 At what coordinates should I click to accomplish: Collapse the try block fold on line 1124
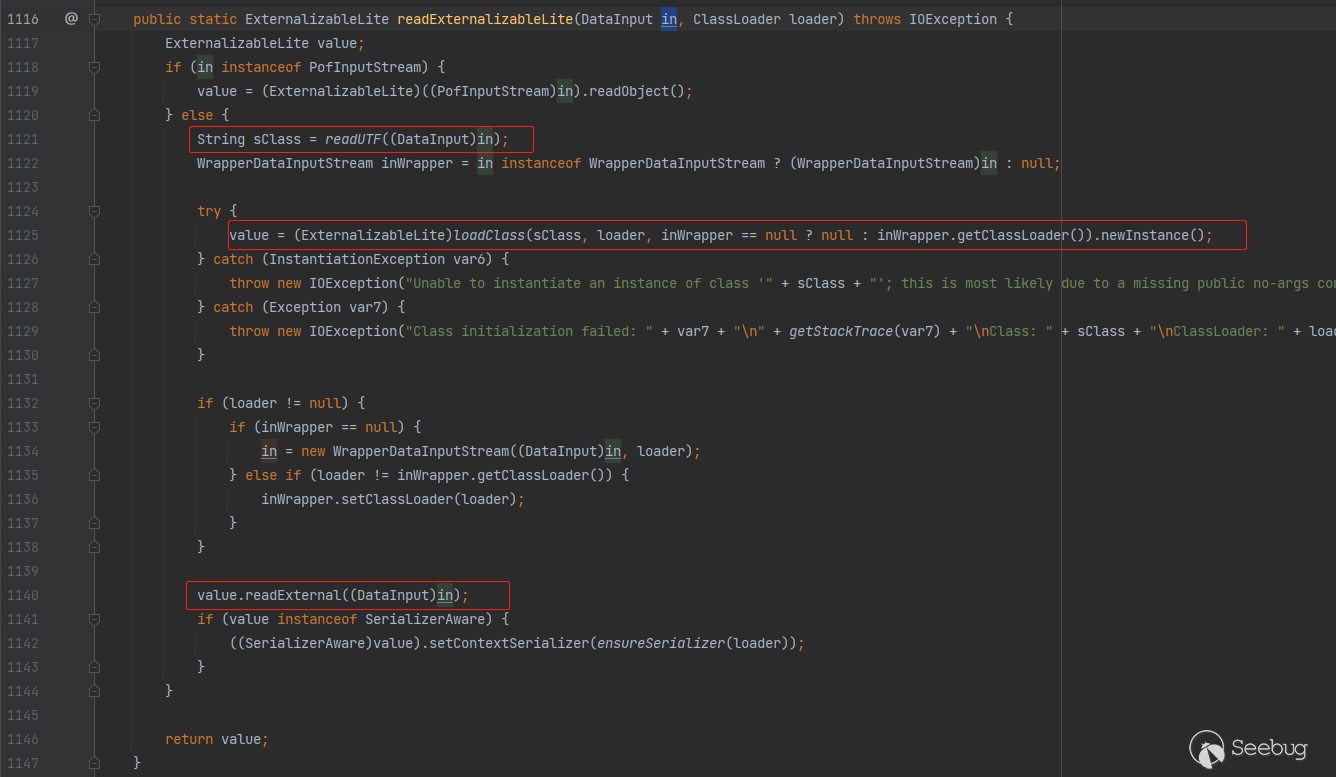click(94, 211)
